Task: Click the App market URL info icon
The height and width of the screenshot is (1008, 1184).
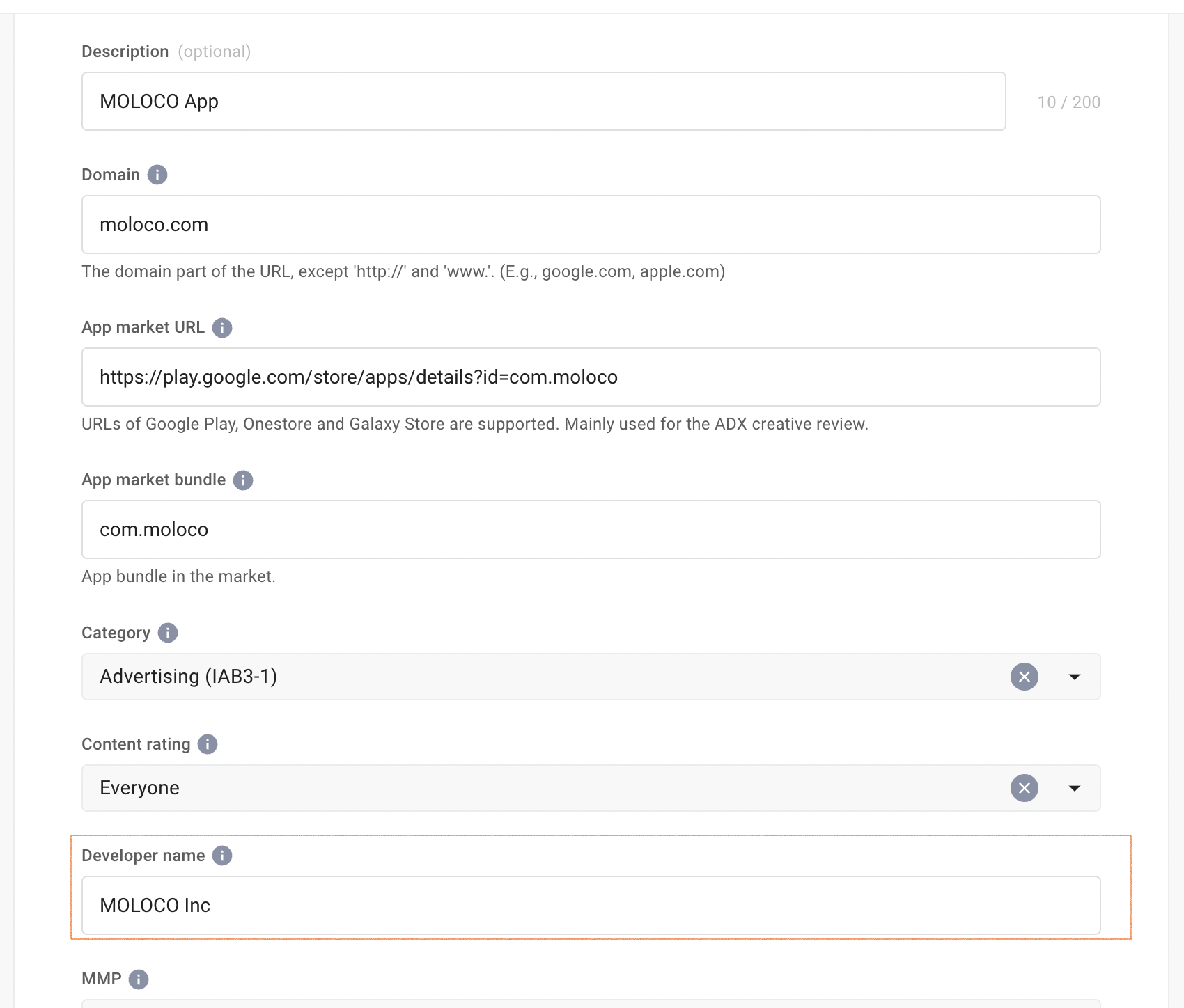Action: click(222, 327)
